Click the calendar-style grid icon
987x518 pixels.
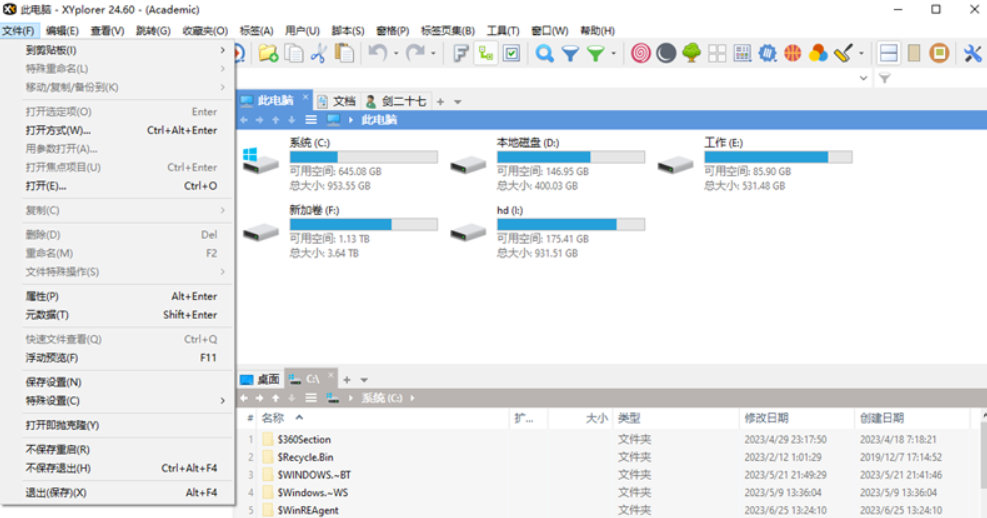[x=743, y=53]
